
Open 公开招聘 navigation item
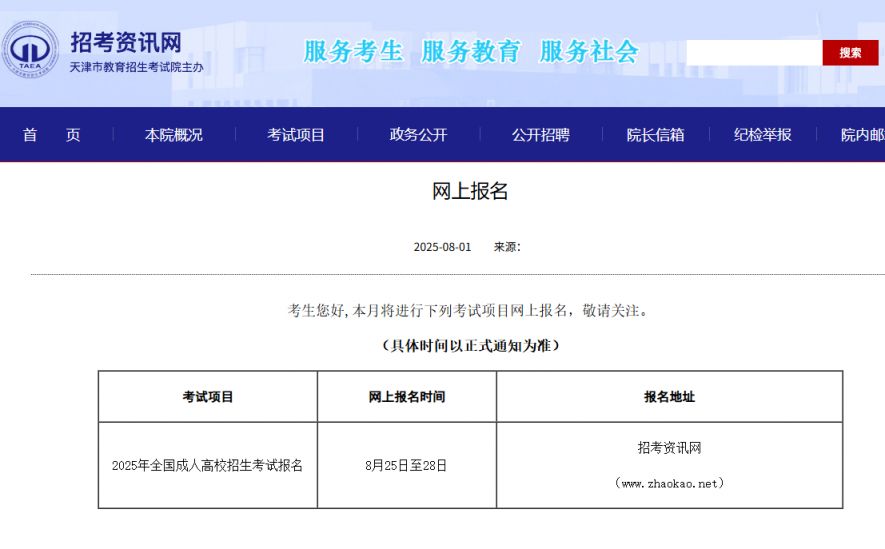coord(540,135)
